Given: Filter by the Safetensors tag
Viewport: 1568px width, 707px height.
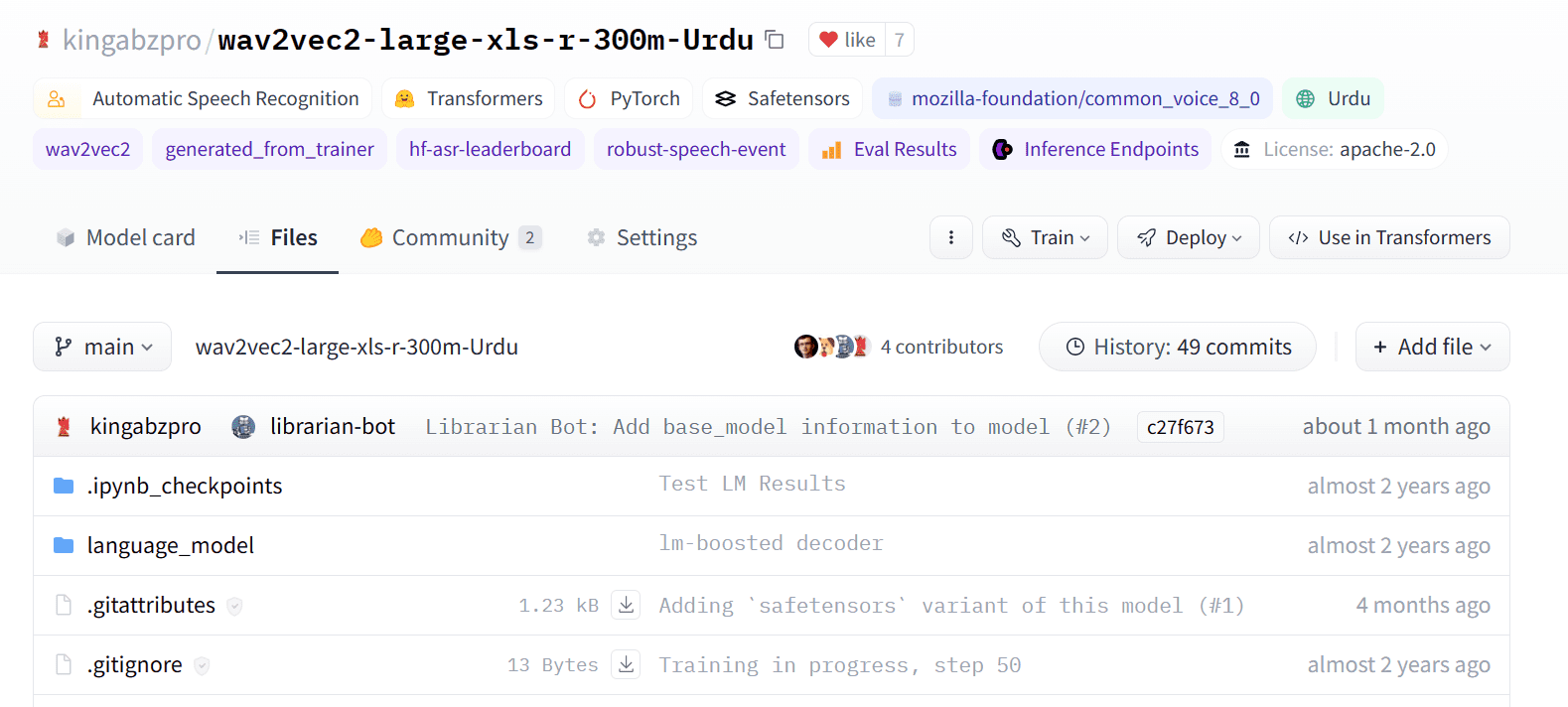Looking at the screenshot, I should [783, 98].
